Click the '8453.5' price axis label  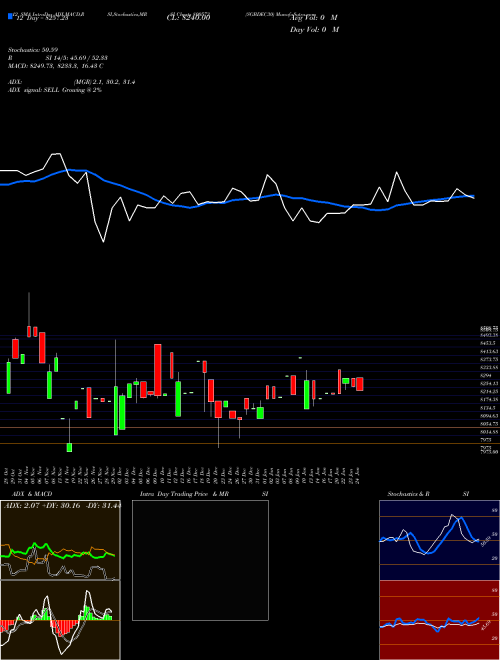(488, 343)
